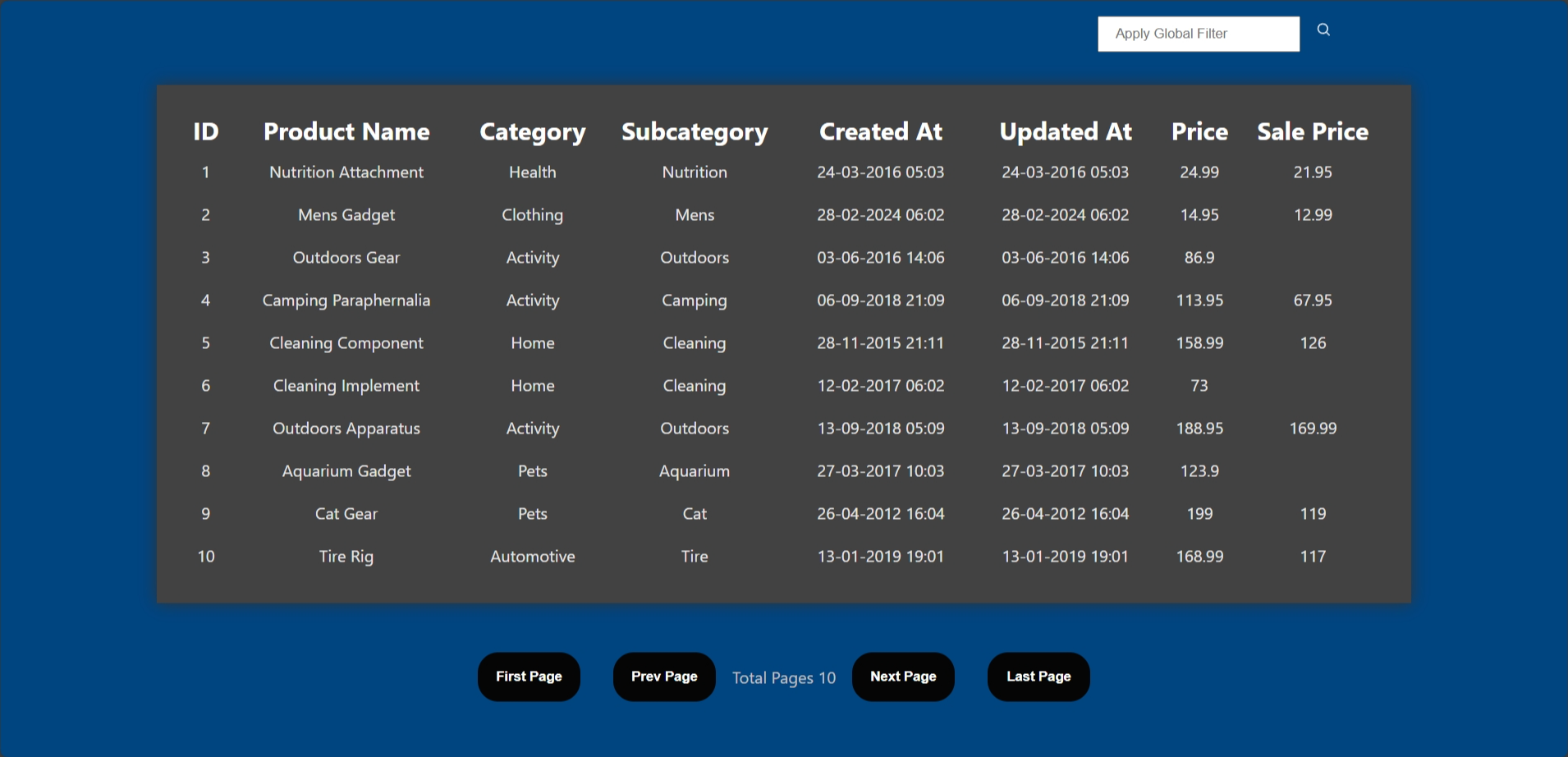Sort by the Price column header
Image resolution: width=1568 pixels, height=757 pixels.
pos(1199,131)
